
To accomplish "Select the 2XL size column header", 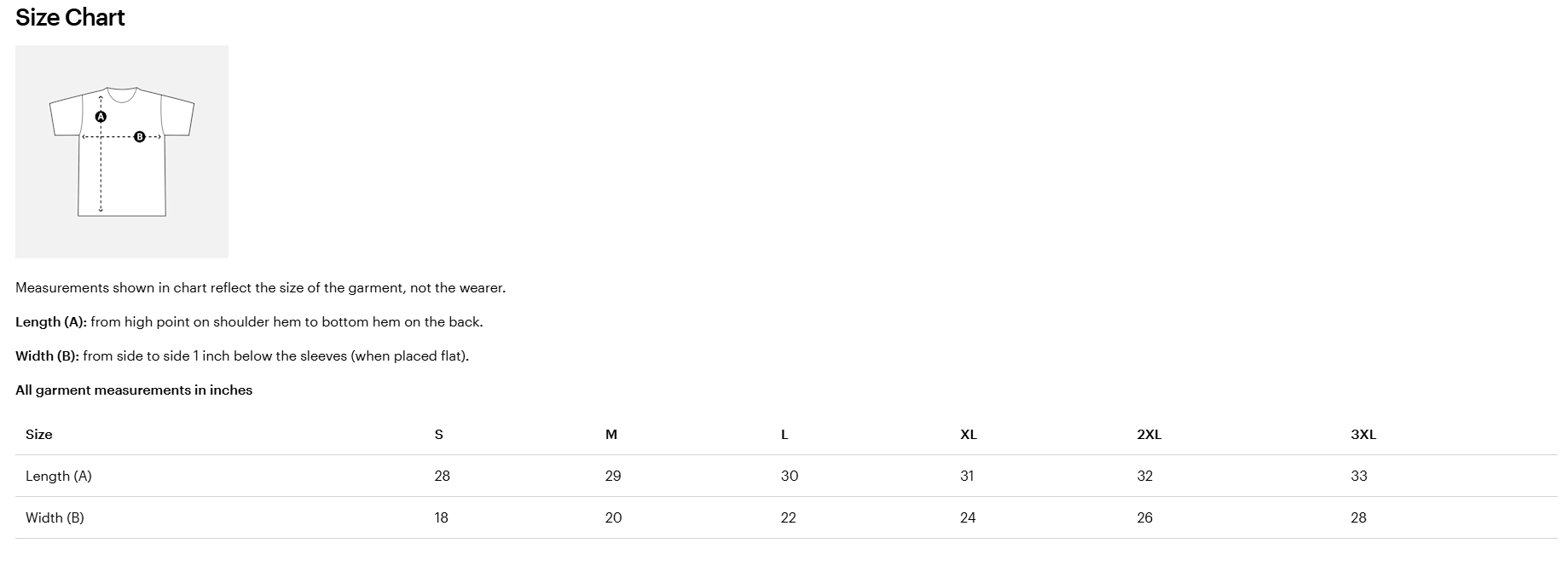I will coord(1149,435).
